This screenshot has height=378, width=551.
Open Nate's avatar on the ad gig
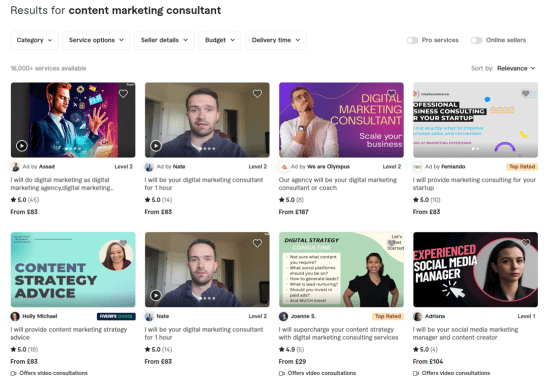[x=149, y=167]
